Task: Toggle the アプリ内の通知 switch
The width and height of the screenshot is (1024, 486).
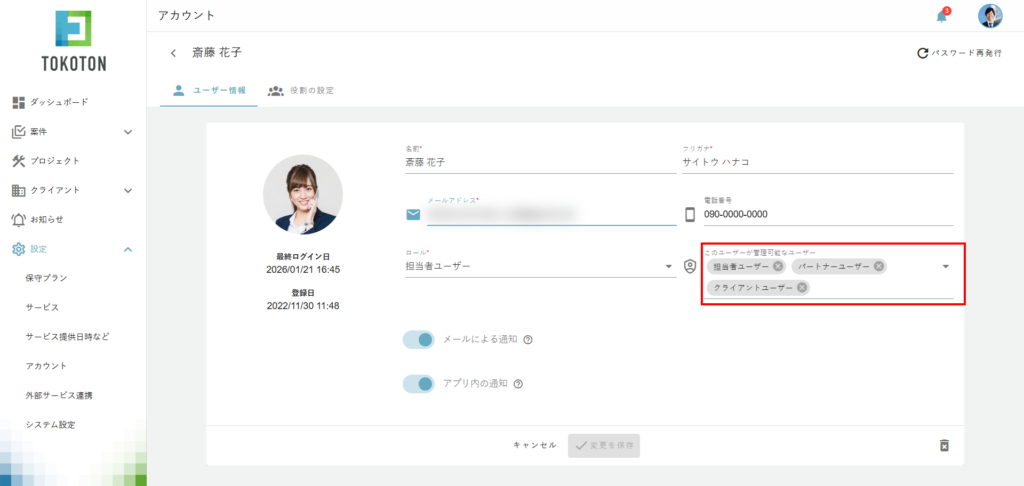Action: [x=418, y=384]
